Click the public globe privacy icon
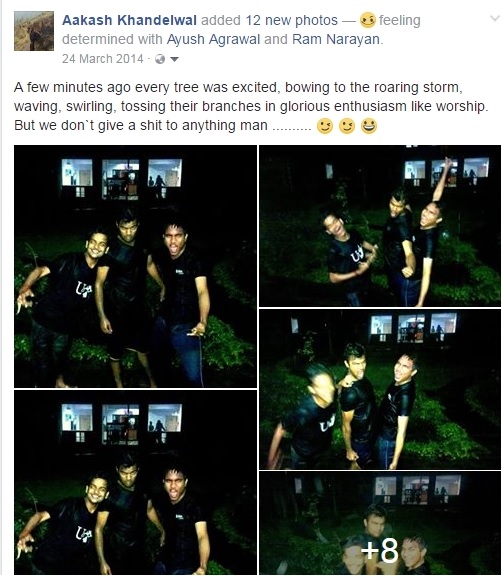Image resolution: width=502 pixels, height=576 pixels. pos(160,59)
